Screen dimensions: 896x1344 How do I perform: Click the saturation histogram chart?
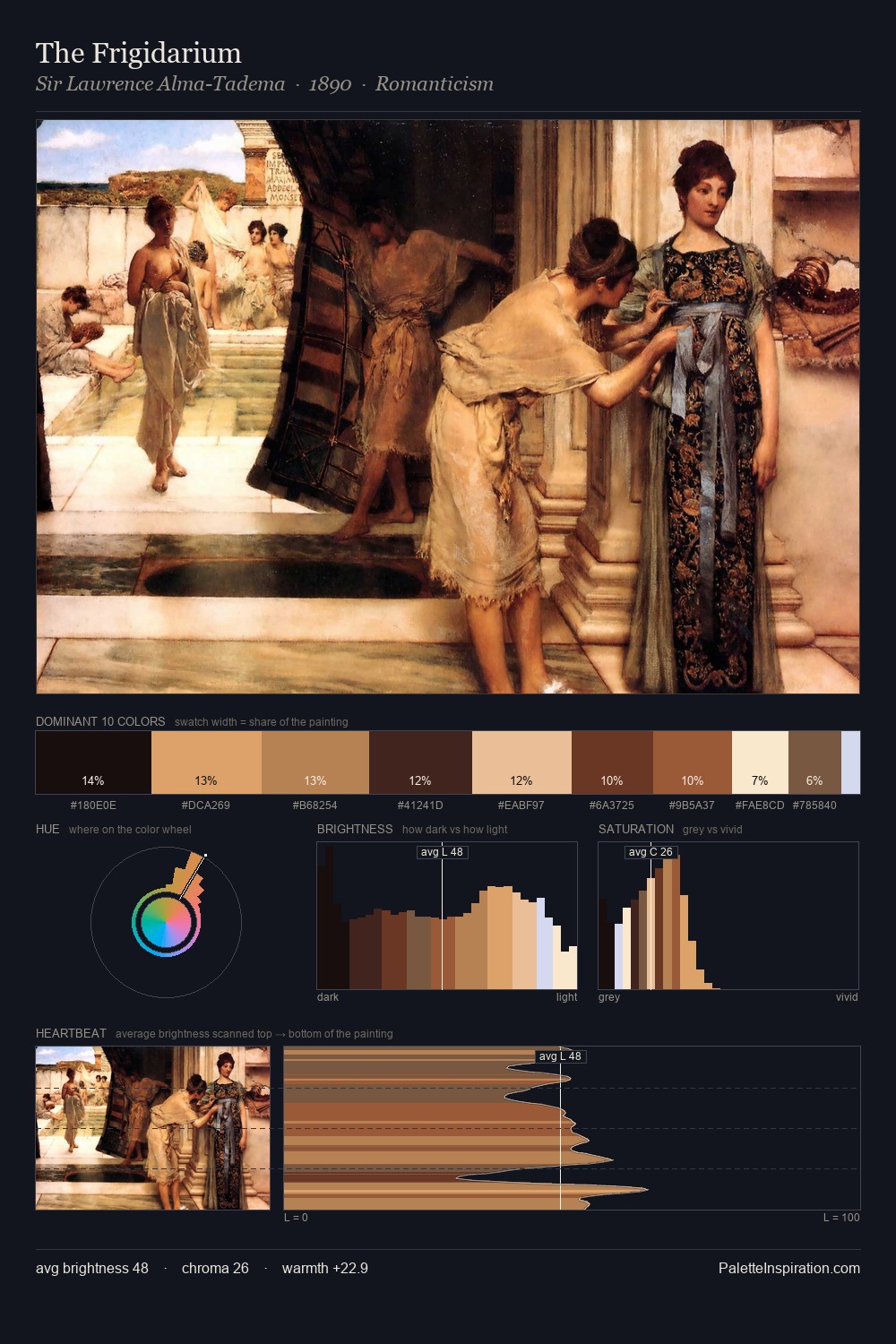[x=728, y=916]
